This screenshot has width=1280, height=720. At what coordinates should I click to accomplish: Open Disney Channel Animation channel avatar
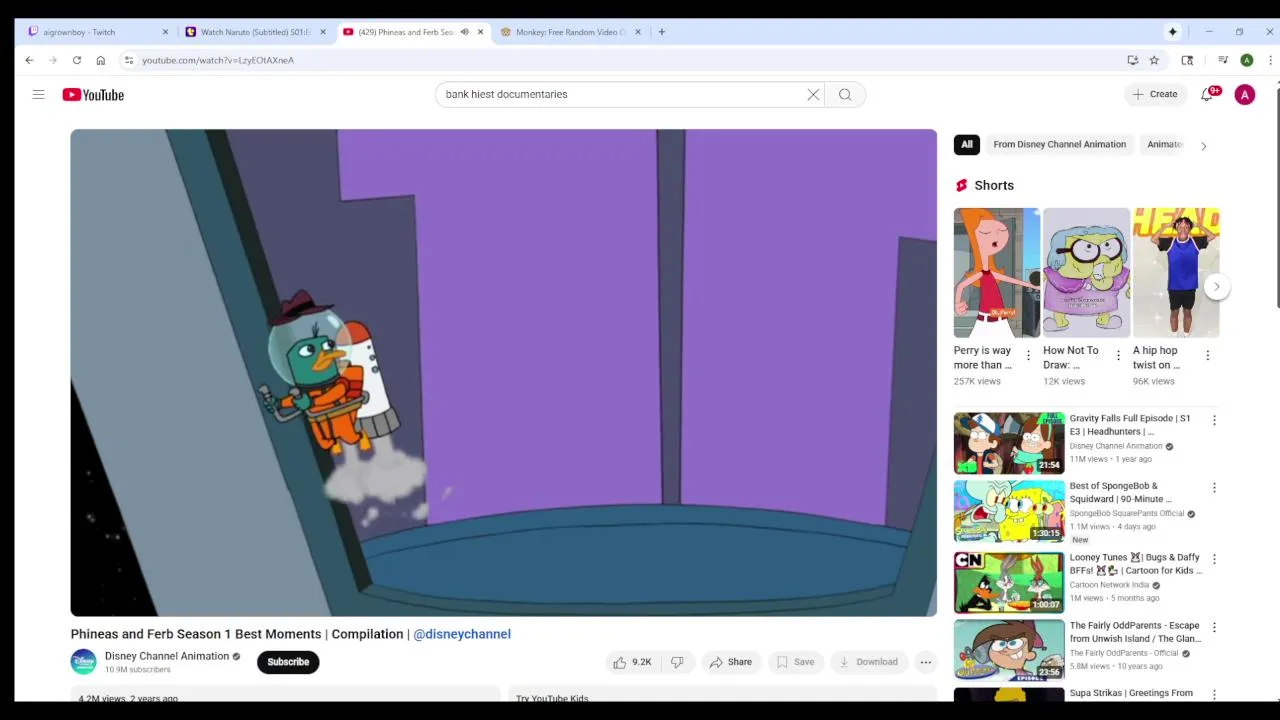click(x=84, y=662)
